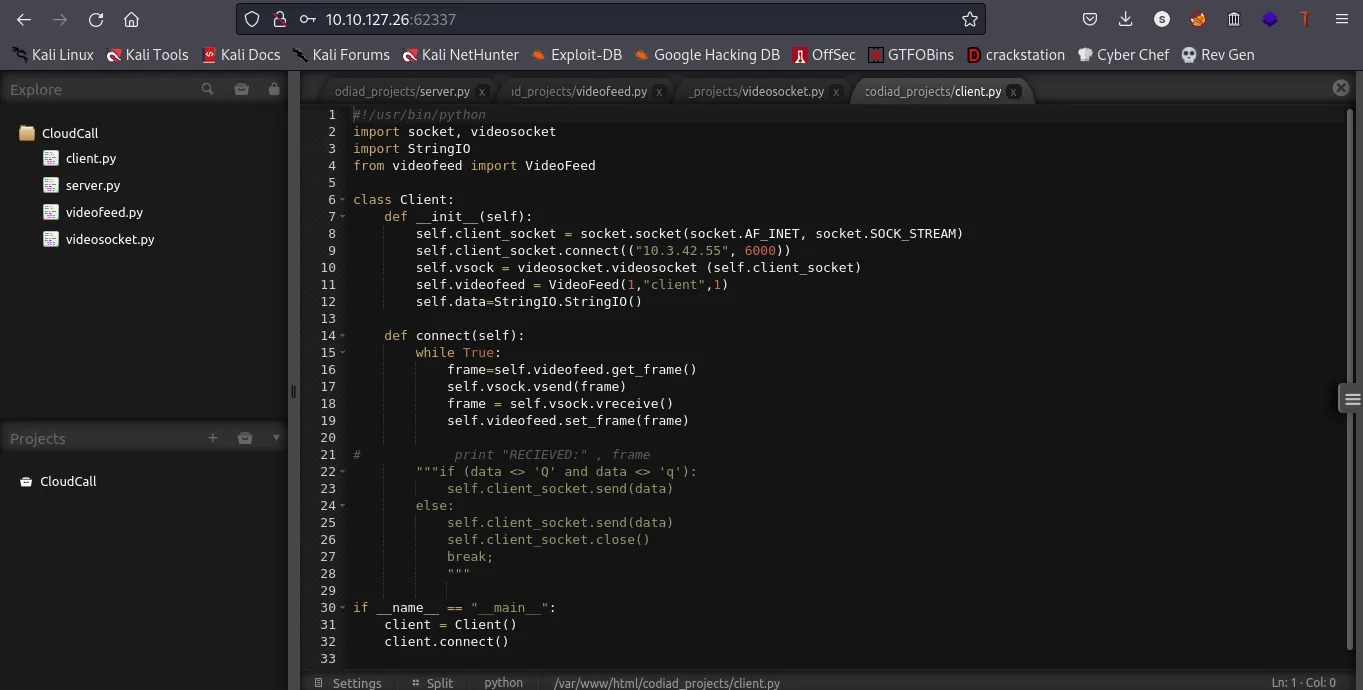Fold the connect method at line 14
1363x690 pixels.
pos(343,336)
